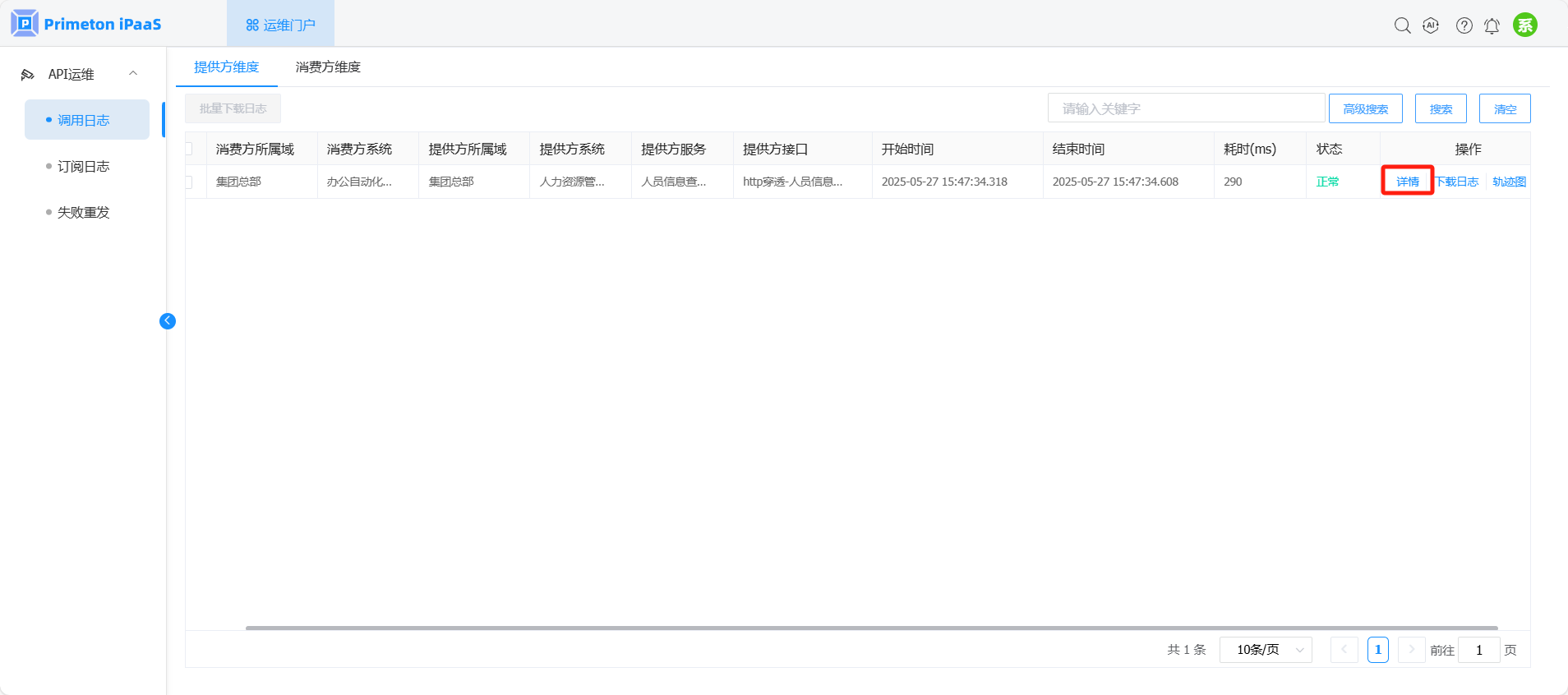This screenshot has width=1568, height=695.
Task: Open the notifications bell icon
Action: point(1492,25)
